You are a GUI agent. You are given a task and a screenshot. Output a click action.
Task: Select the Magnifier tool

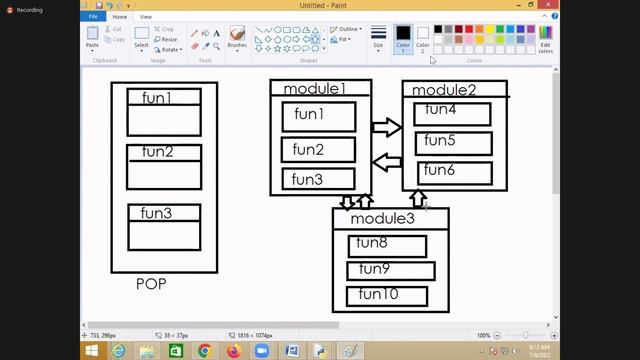pos(216,46)
